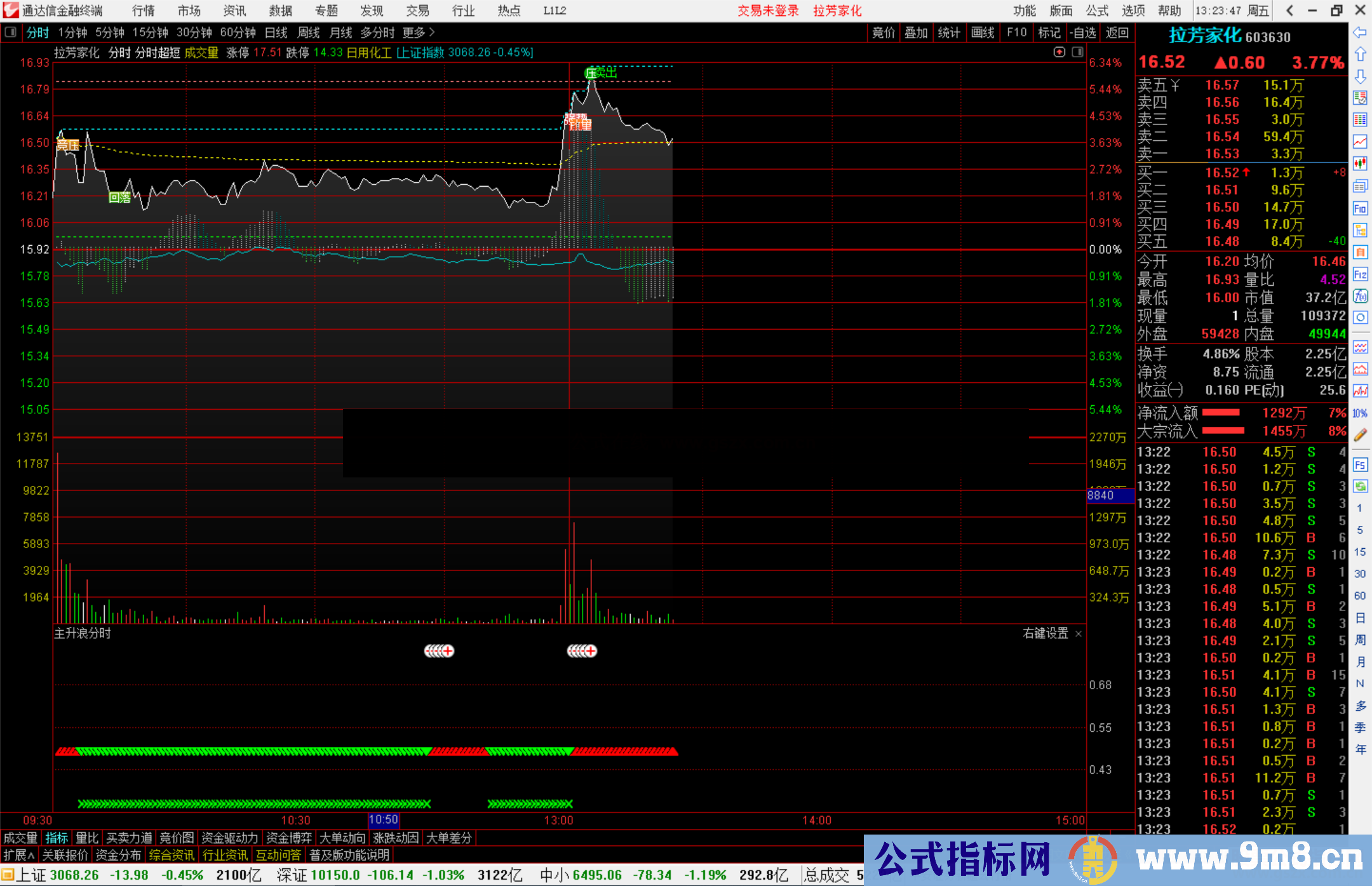This screenshot has width=1372, height=886.
Task: Switch to the 资金博弈 tab
Action: tap(289, 838)
